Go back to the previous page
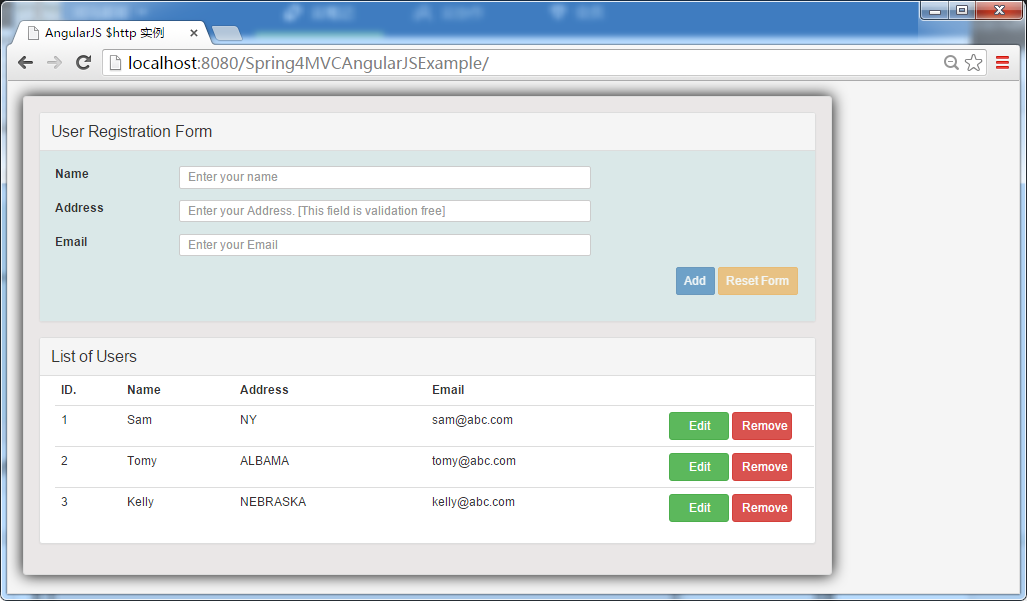The width and height of the screenshot is (1027, 601). [x=26, y=63]
